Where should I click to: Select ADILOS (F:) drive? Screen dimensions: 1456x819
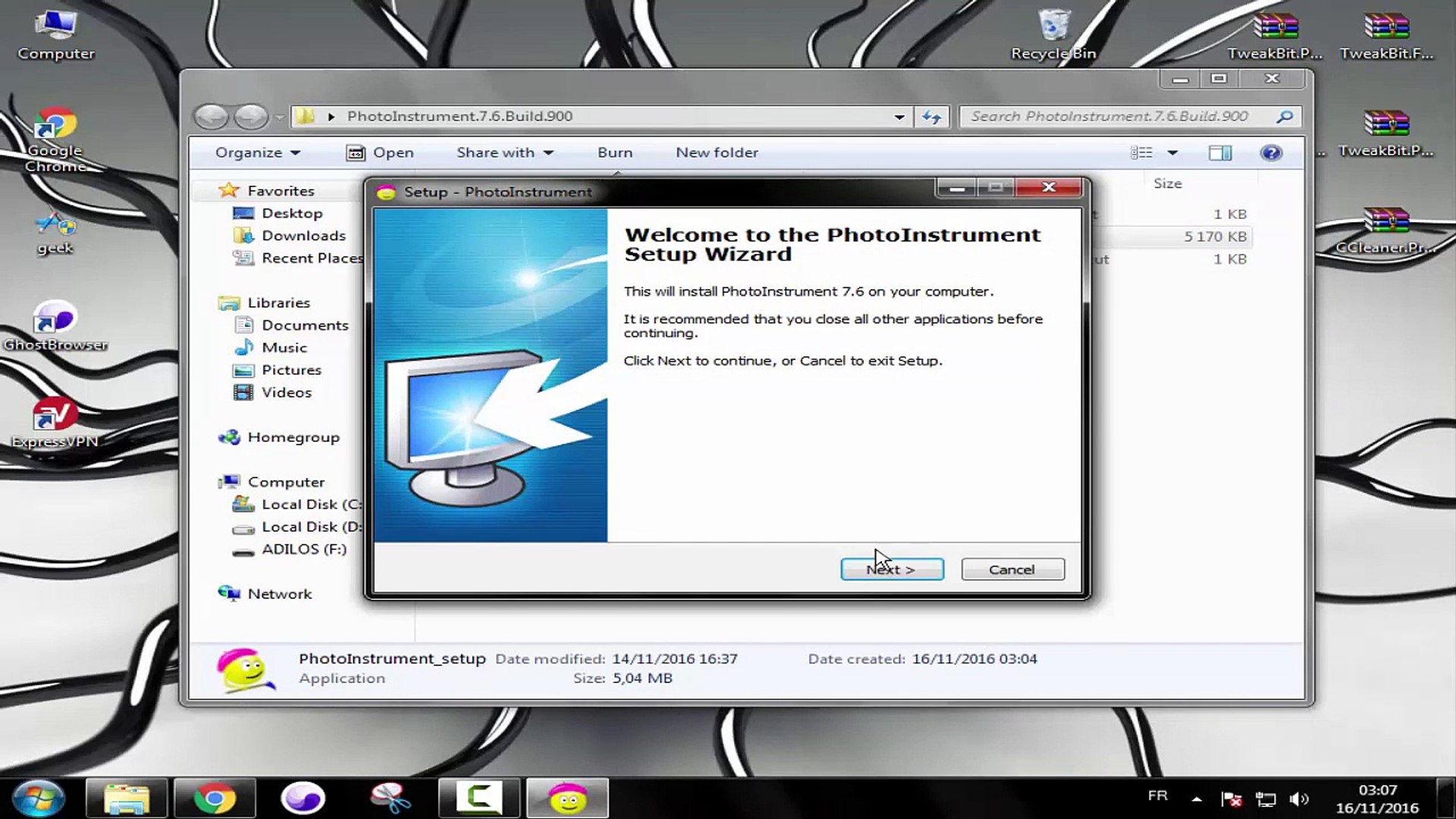point(304,548)
